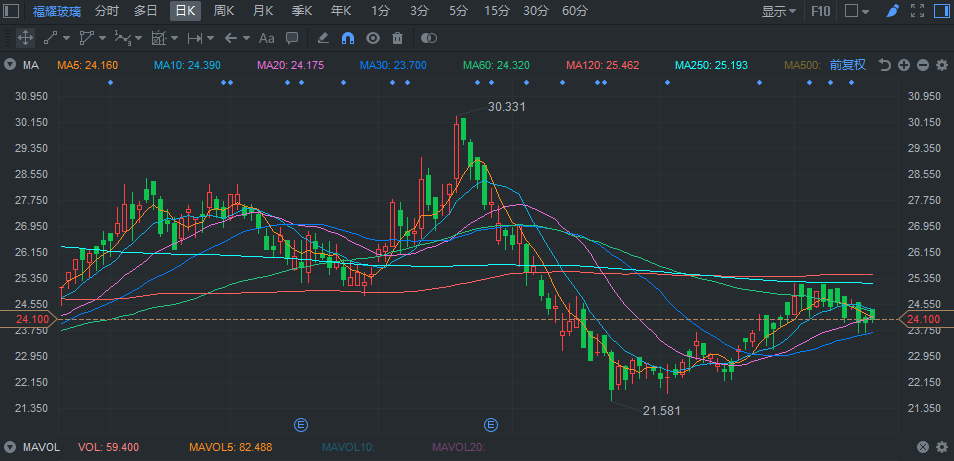Open MAVOL settings gear icon
Viewport: 954px width, 461px height.
pos(942,447)
